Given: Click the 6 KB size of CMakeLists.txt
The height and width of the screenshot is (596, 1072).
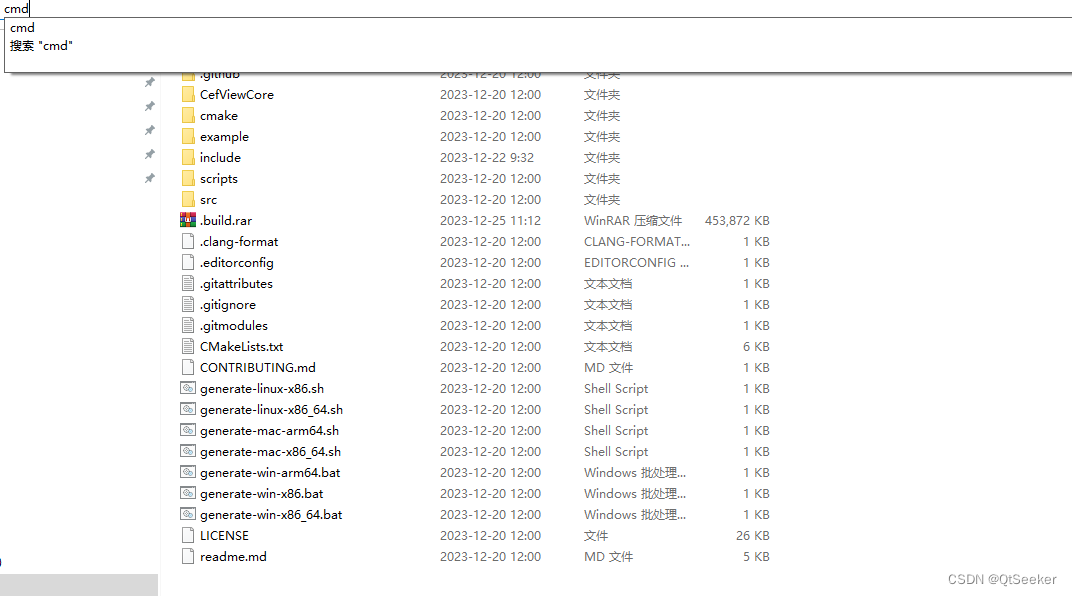Looking at the screenshot, I should click(x=756, y=347).
